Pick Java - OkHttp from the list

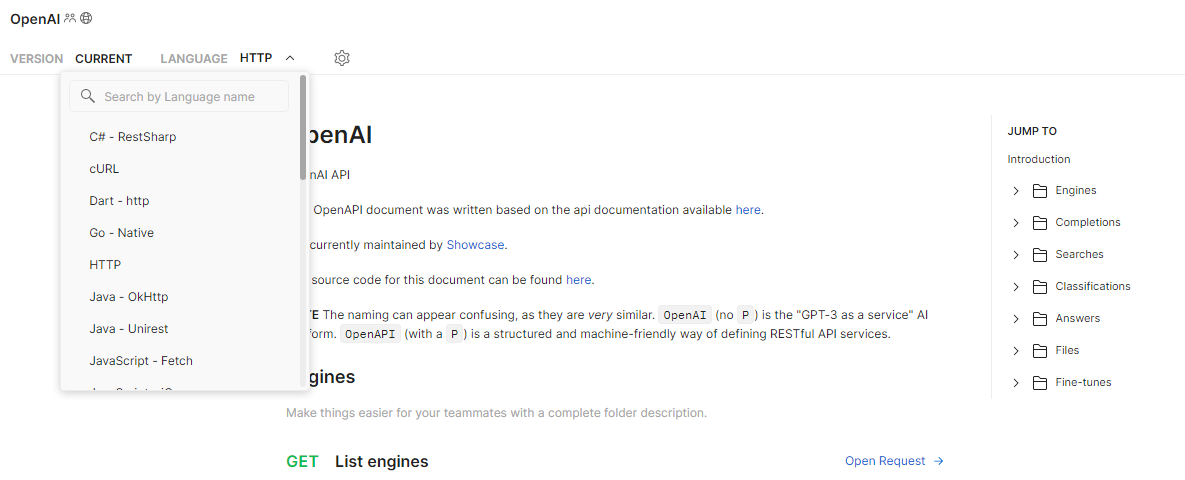[128, 297]
